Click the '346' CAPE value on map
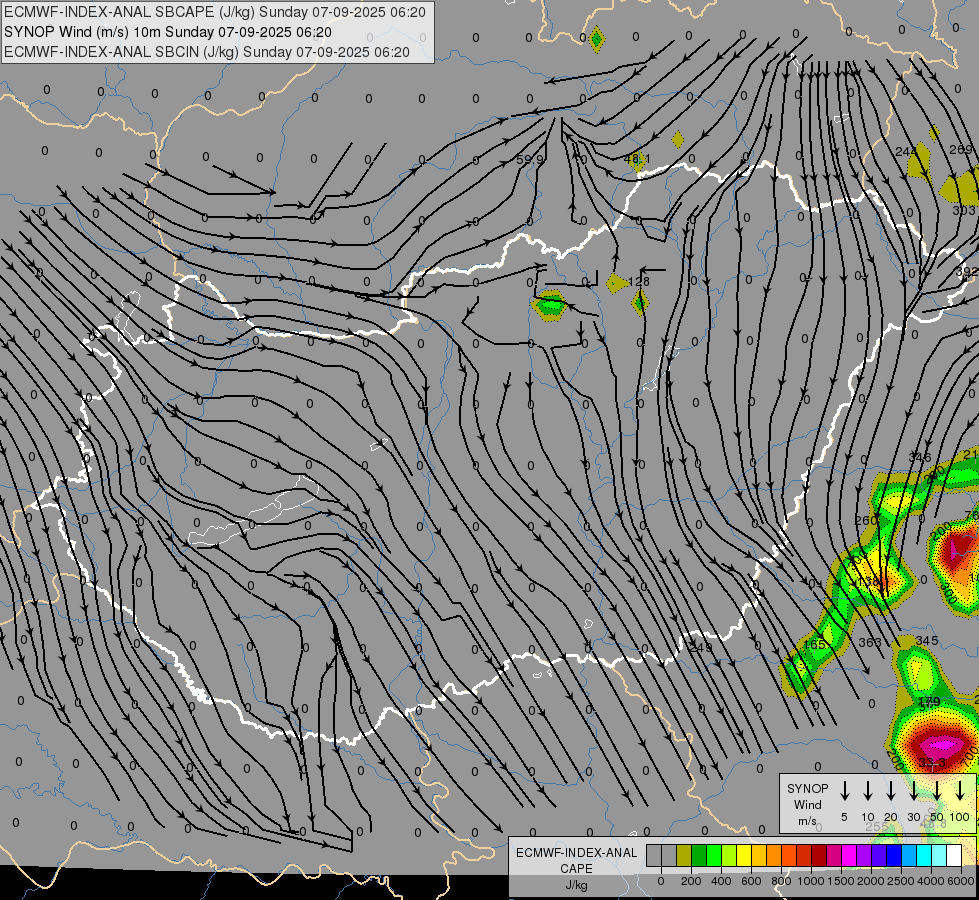Screen dimensions: 979x900 920,458
